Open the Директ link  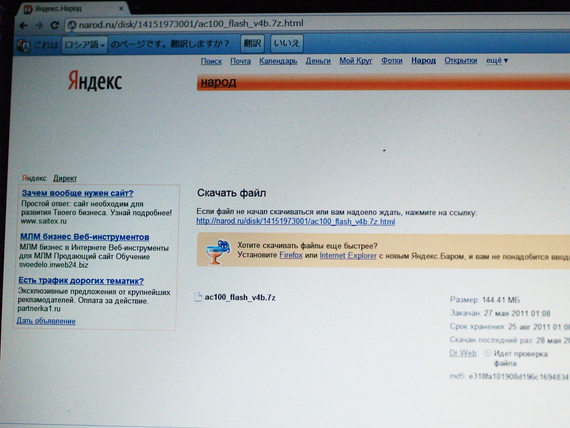[x=65, y=178]
